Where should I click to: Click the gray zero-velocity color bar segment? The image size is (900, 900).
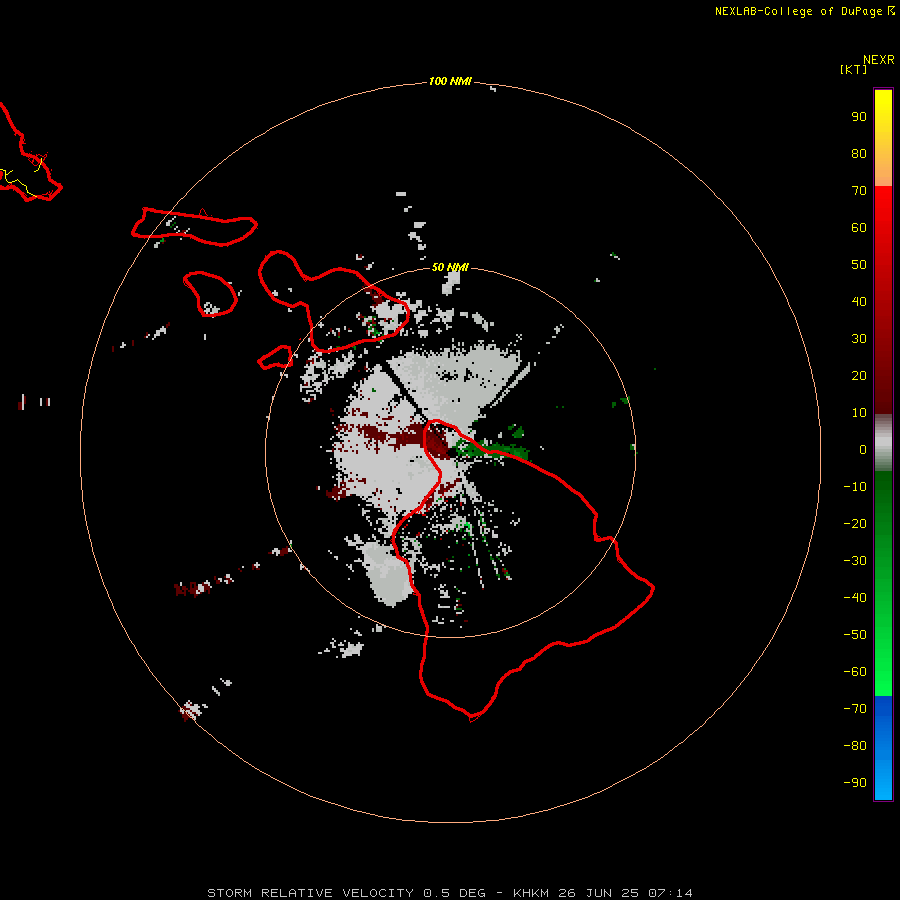pyautogui.click(x=883, y=443)
